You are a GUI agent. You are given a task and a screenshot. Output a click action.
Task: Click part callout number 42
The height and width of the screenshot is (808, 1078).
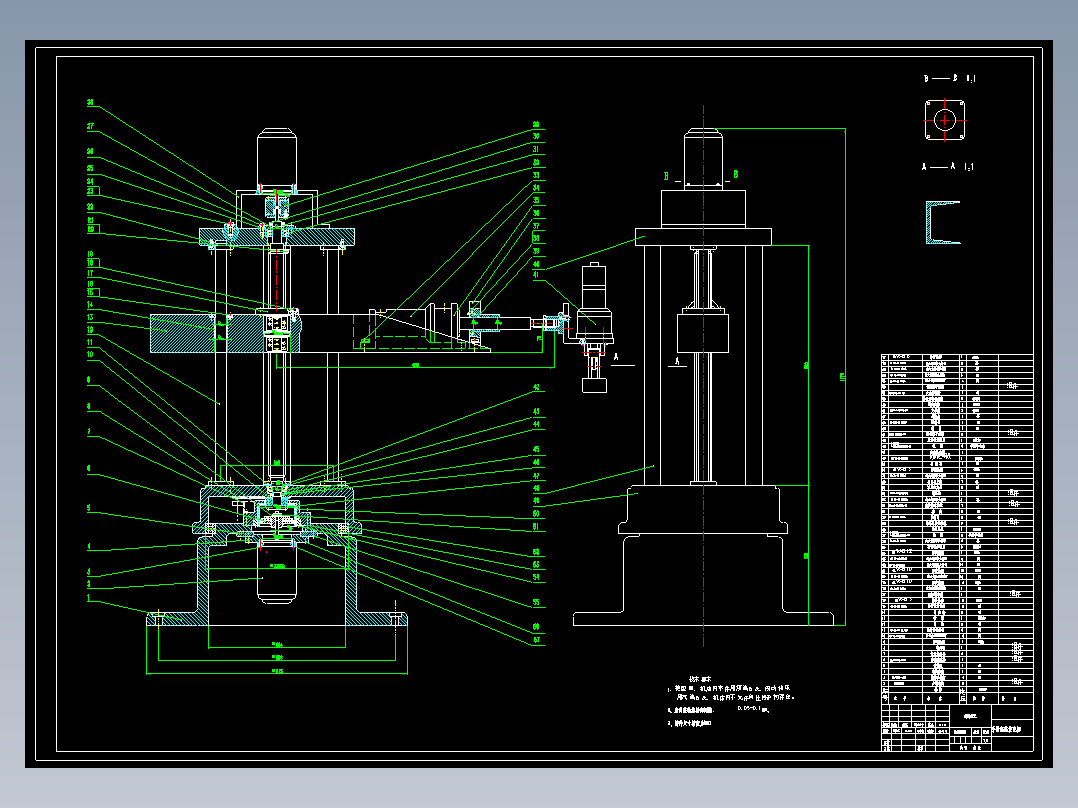(536, 388)
